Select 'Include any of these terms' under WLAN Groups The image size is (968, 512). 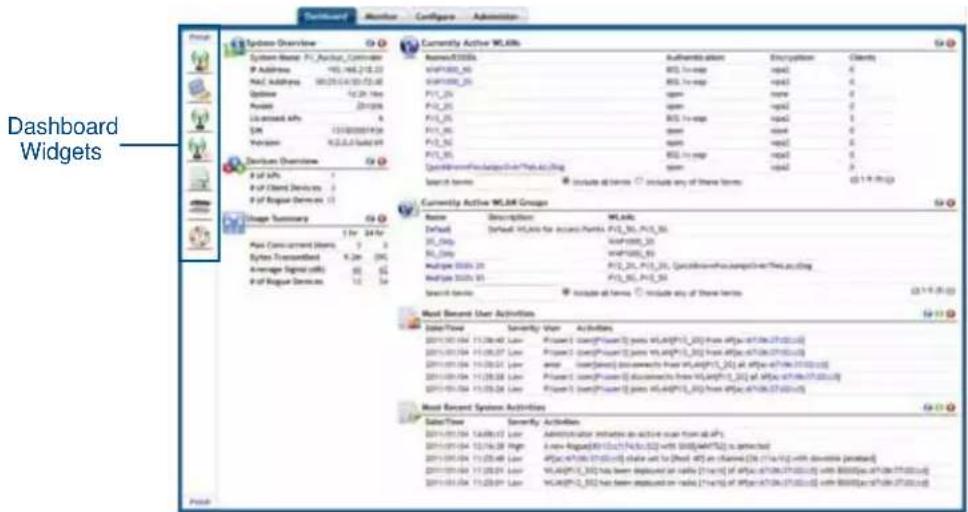click(x=640, y=292)
